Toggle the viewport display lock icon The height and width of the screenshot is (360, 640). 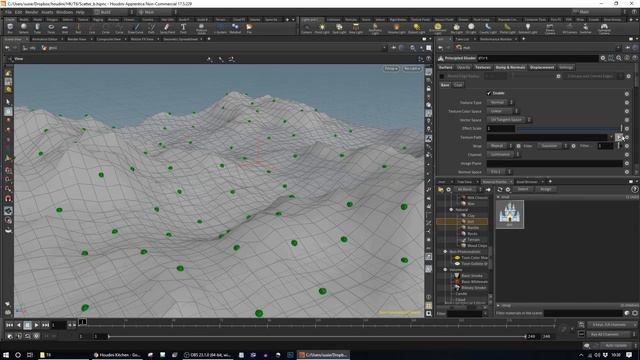click(429, 88)
